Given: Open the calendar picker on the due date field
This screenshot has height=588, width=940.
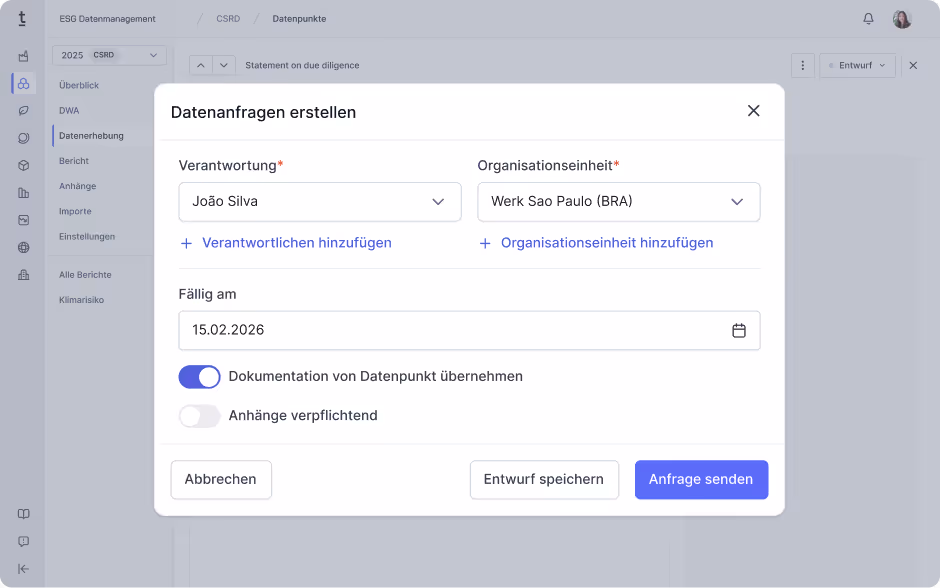Looking at the screenshot, I should (x=739, y=330).
